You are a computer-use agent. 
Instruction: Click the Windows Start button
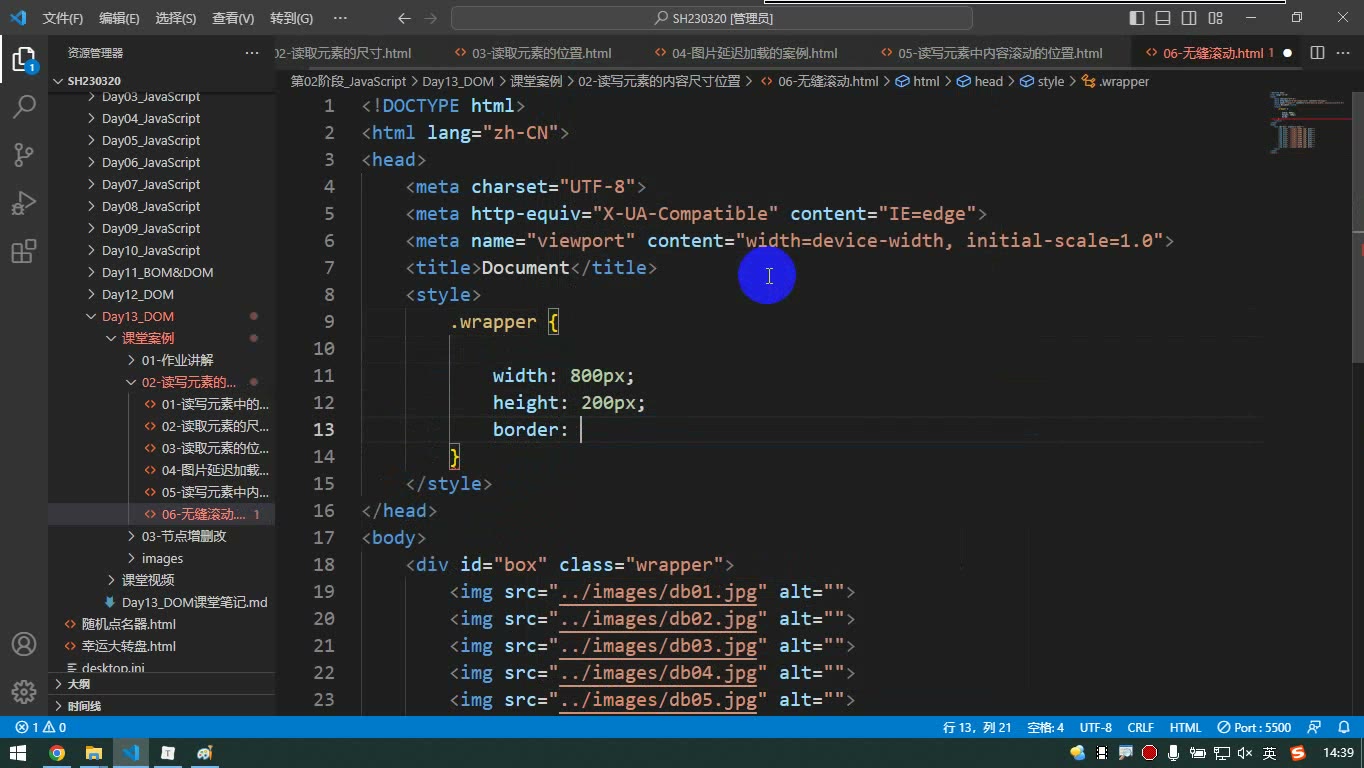18,753
